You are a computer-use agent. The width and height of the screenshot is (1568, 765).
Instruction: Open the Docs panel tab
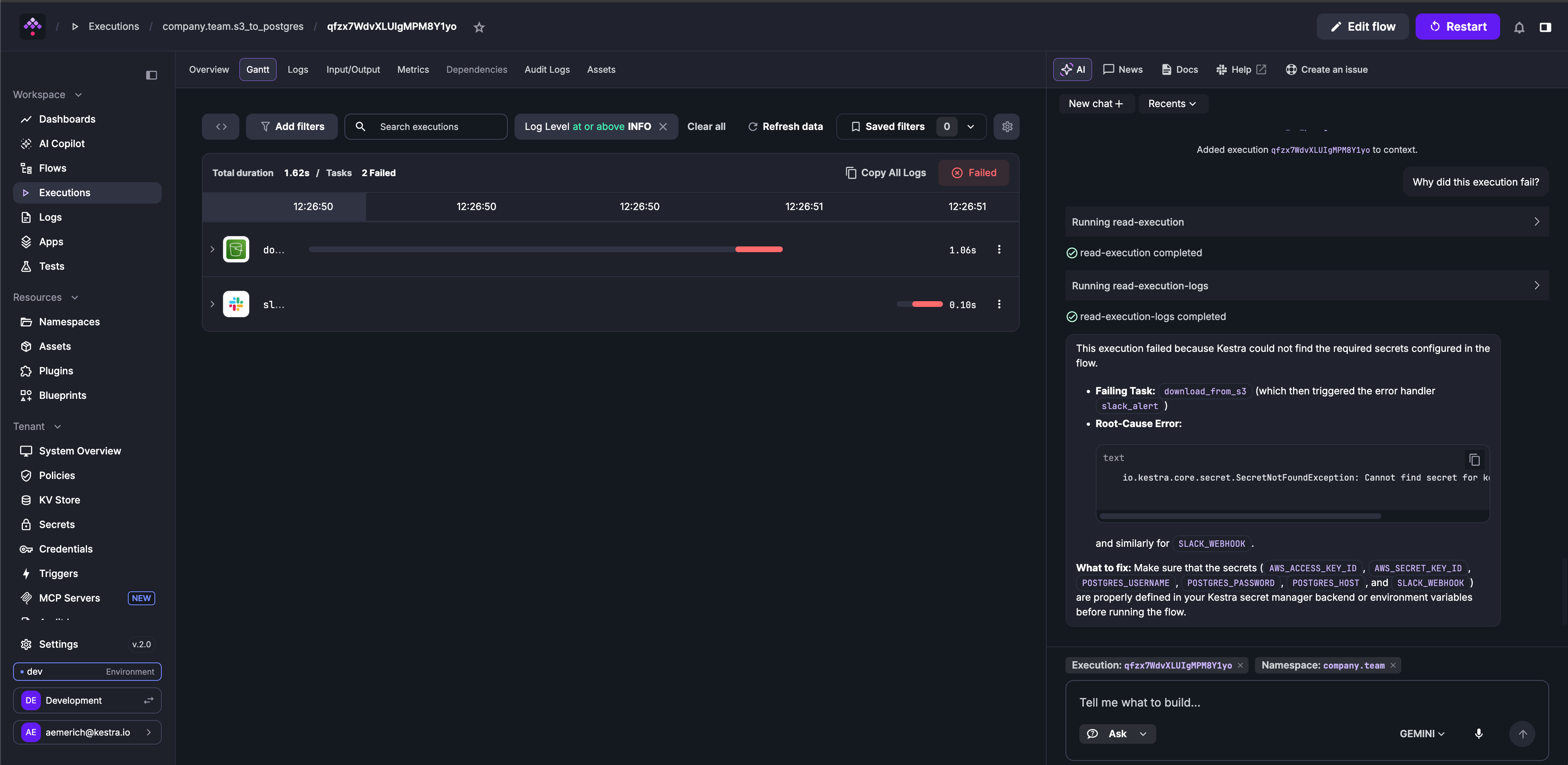point(1179,69)
